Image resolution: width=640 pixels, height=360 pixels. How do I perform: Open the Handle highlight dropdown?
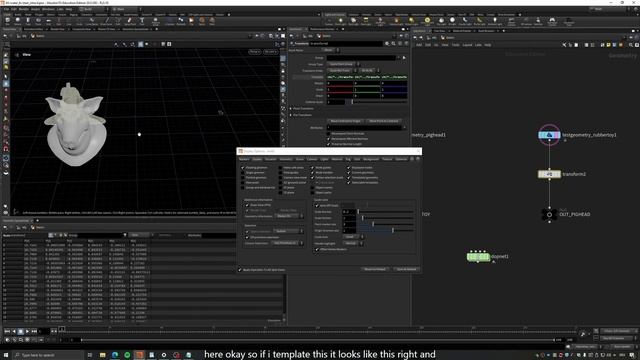click(x=352, y=243)
